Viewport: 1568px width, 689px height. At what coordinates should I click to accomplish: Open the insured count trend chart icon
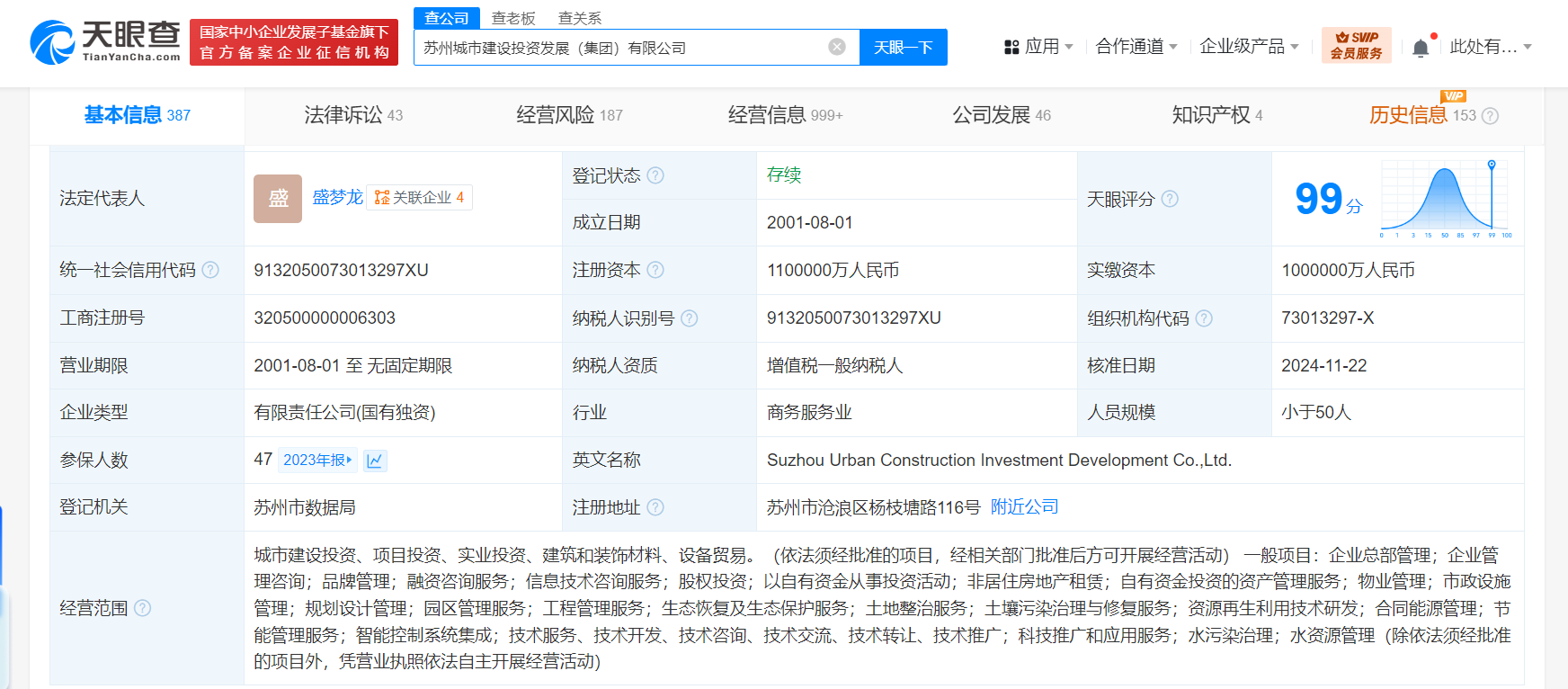(375, 461)
